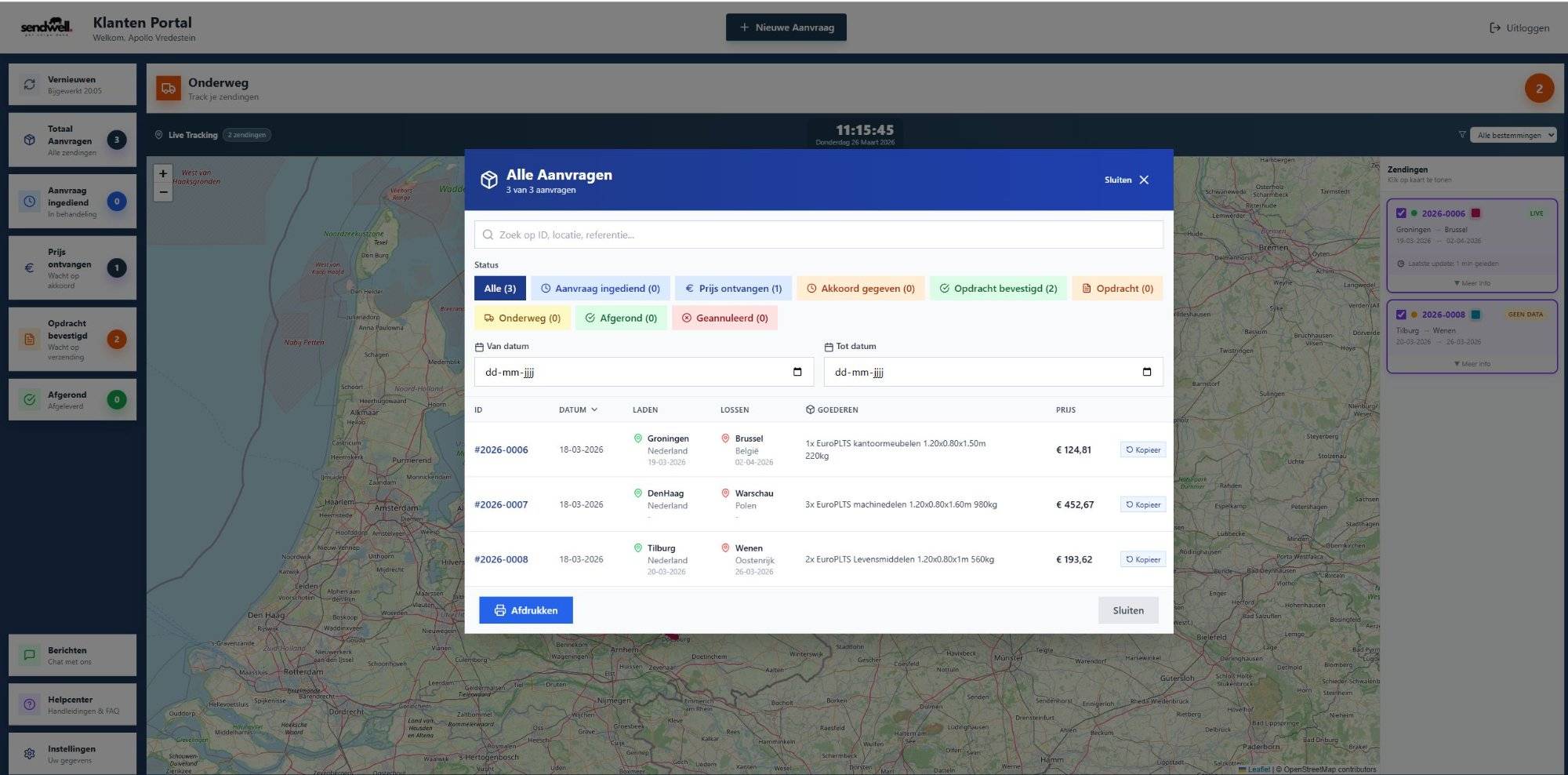Uncheck shipment 2026-0006 checkbox

[1401, 213]
